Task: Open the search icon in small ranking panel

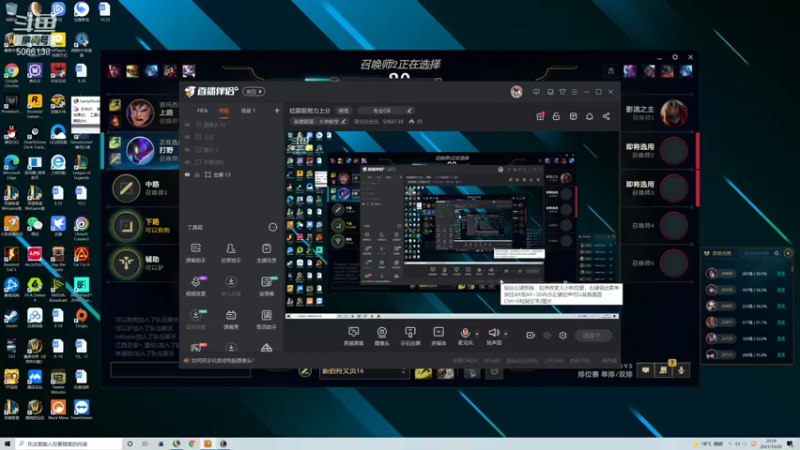Action: [777, 253]
